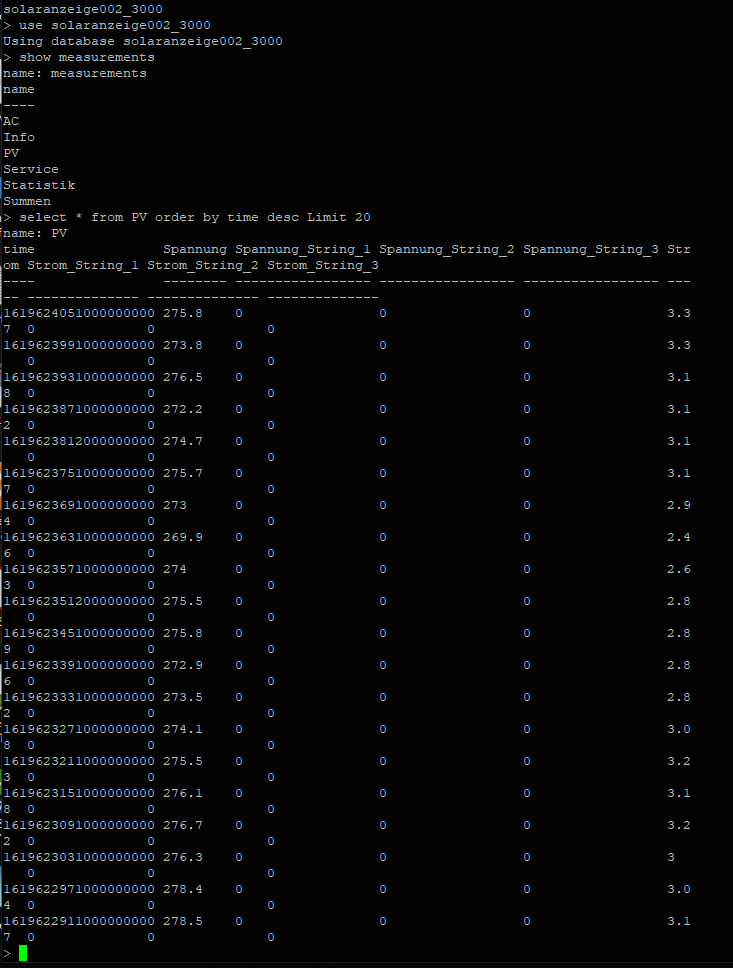Click the Info measurement name
The width and height of the screenshot is (733, 968).
(x=19, y=137)
